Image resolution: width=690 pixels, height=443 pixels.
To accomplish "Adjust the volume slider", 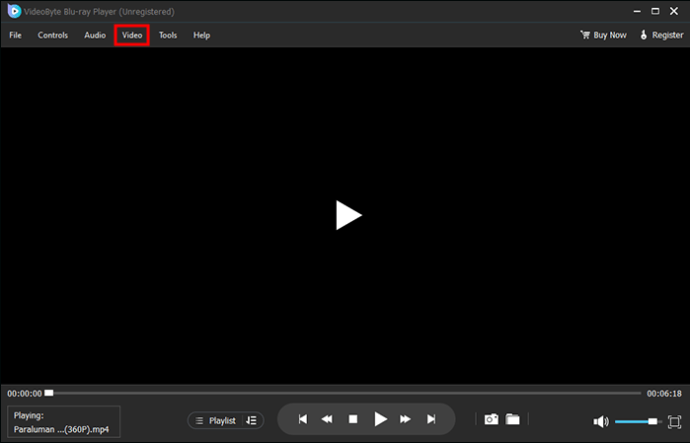I will click(x=638, y=421).
